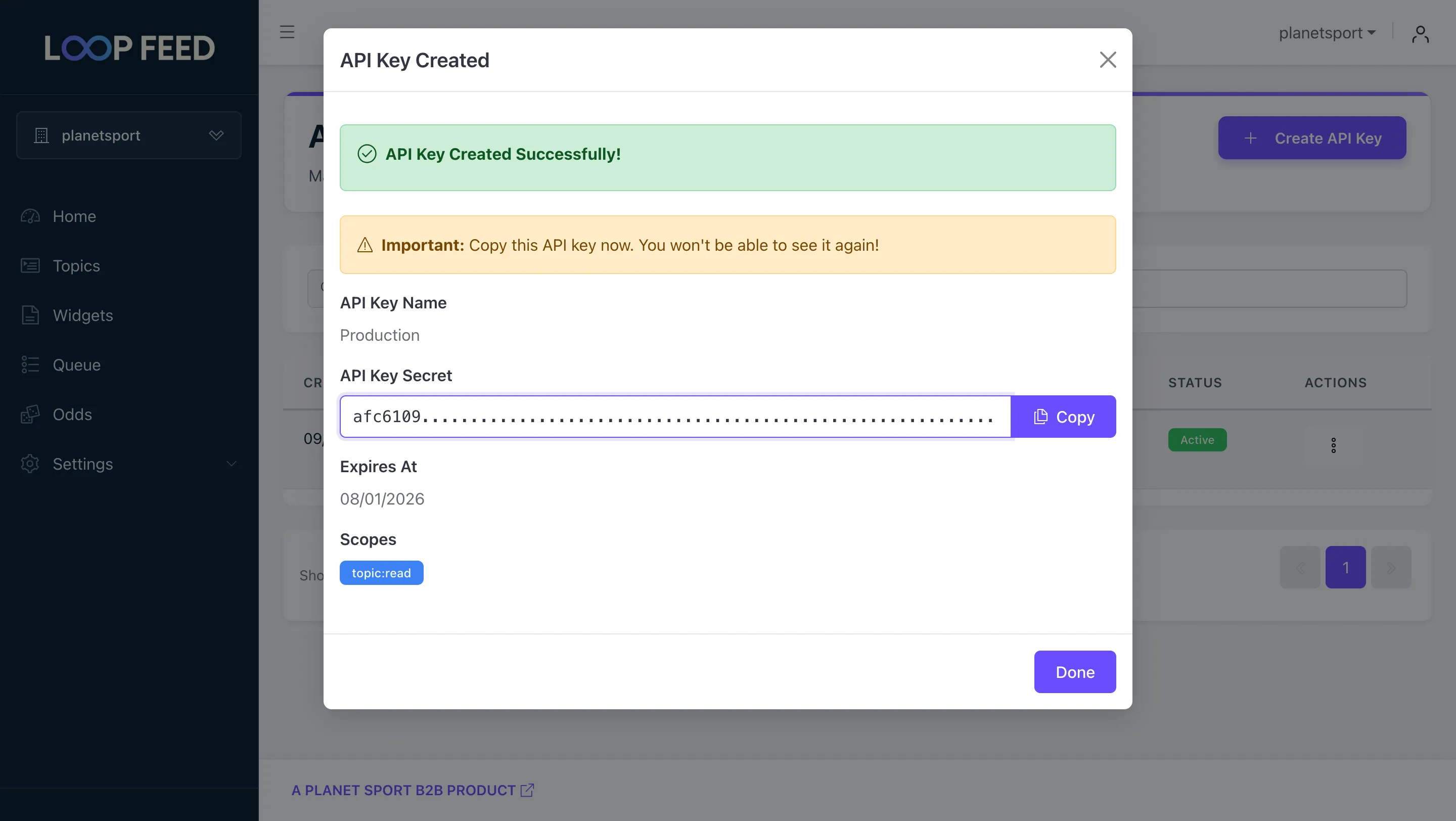Open the A Planet Sport B2B Product link
Viewport: 1456px width, 821px height.
pyautogui.click(x=402, y=790)
